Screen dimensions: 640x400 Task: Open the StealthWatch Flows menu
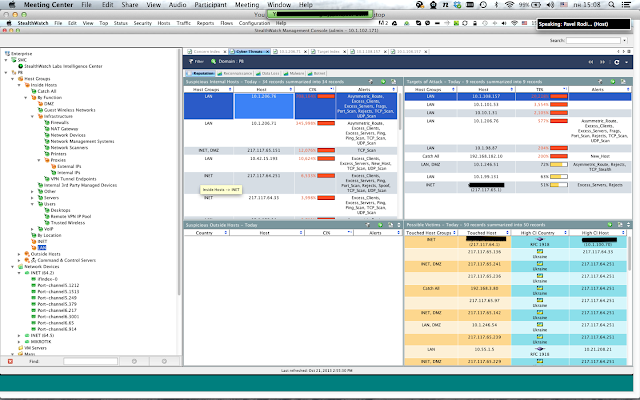click(227, 23)
